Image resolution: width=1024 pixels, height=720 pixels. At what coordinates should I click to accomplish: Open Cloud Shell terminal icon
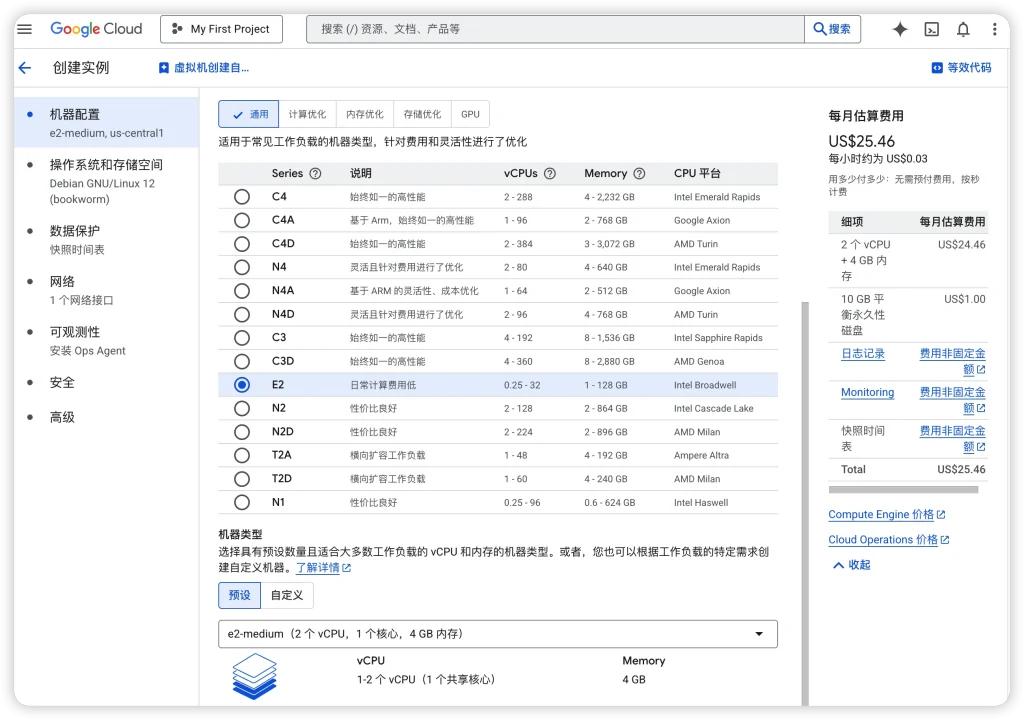[931, 29]
